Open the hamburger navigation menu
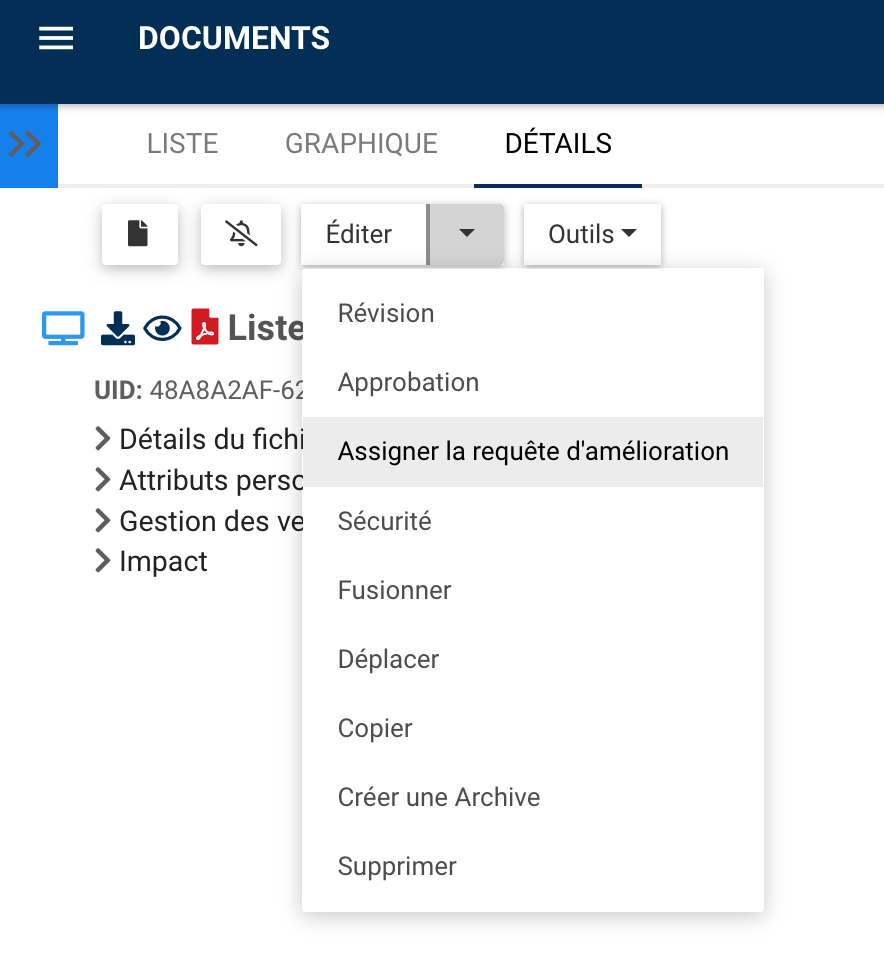 (x=56, y=39)
